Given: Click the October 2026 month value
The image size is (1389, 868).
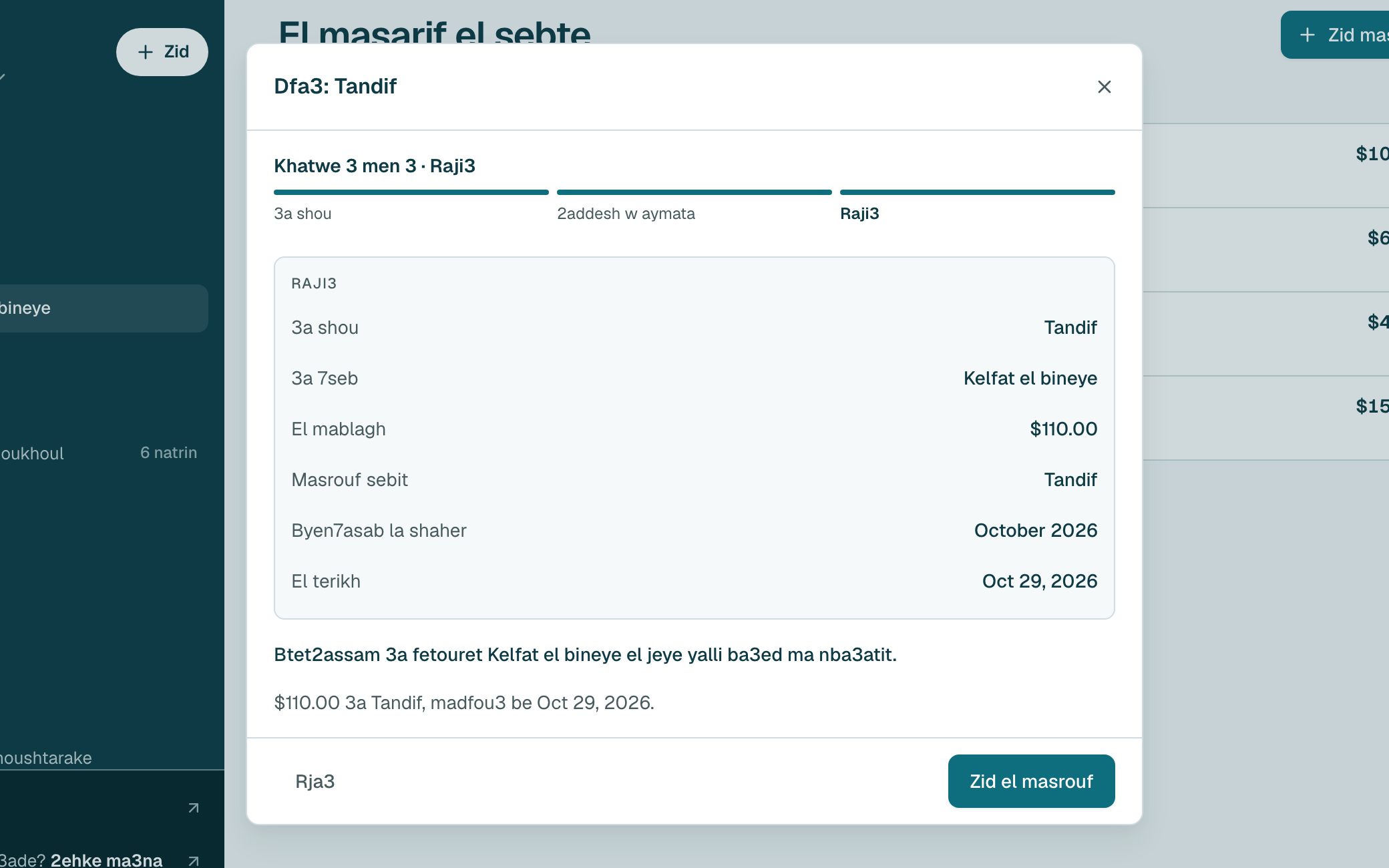Looking at the screenshot, I should (x=1035, y=531).
